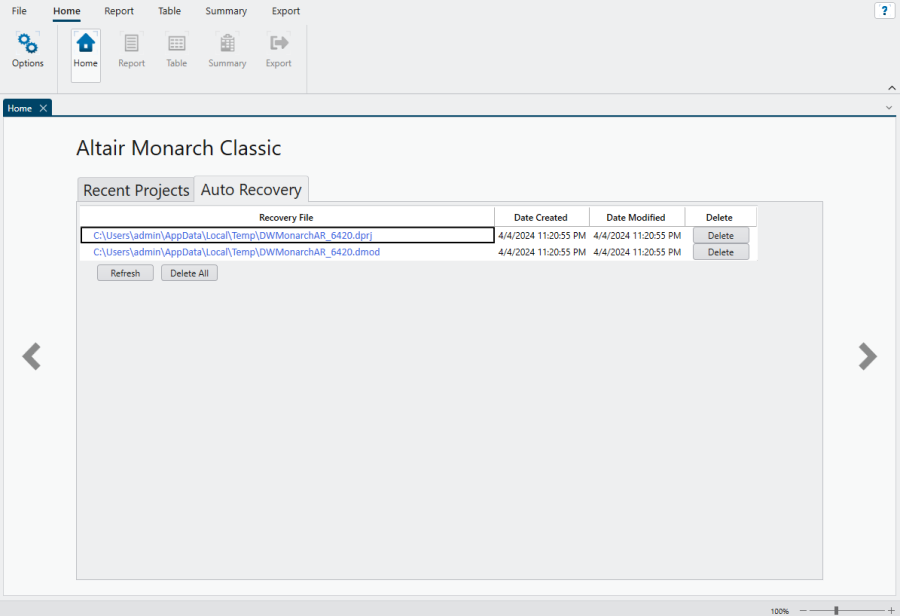Expand the document tab list dropdown
The width and height of the screenshot is (900, 616).
click(889, 107)
